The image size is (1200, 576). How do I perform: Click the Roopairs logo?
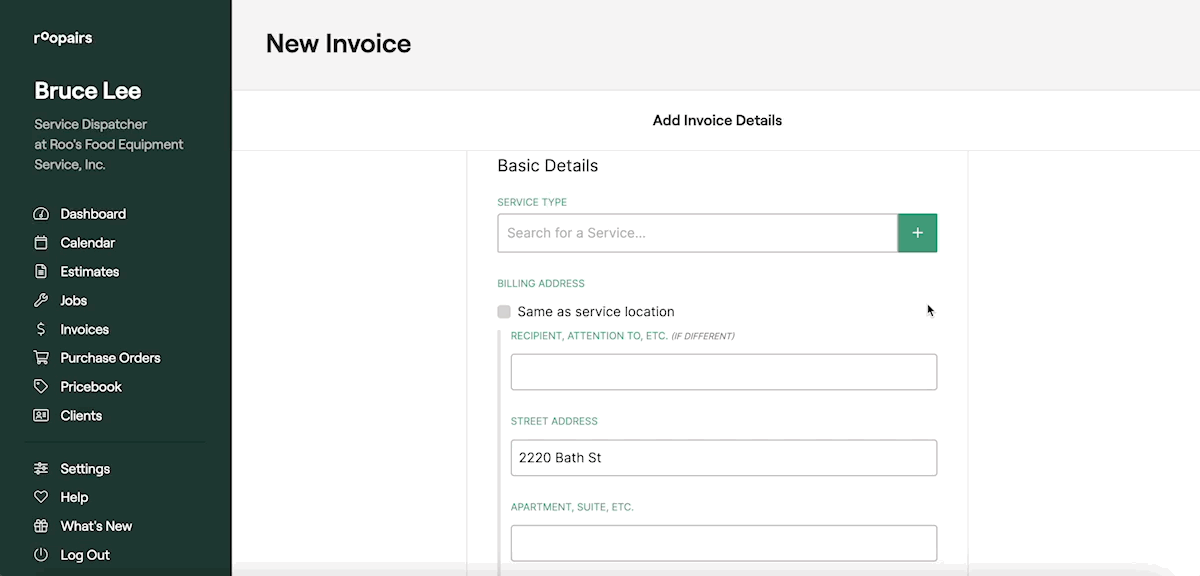click(63, 39)
